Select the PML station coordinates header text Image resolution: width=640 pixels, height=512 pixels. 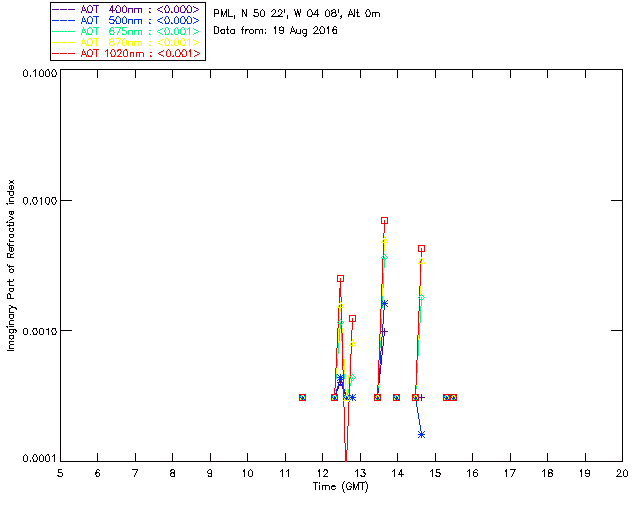click(297, 14)
